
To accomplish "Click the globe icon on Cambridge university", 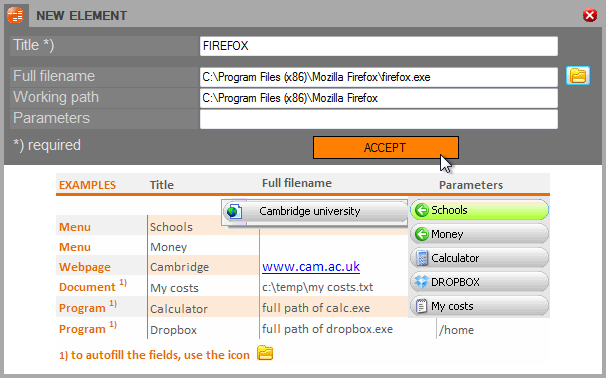I will point(234,211).
